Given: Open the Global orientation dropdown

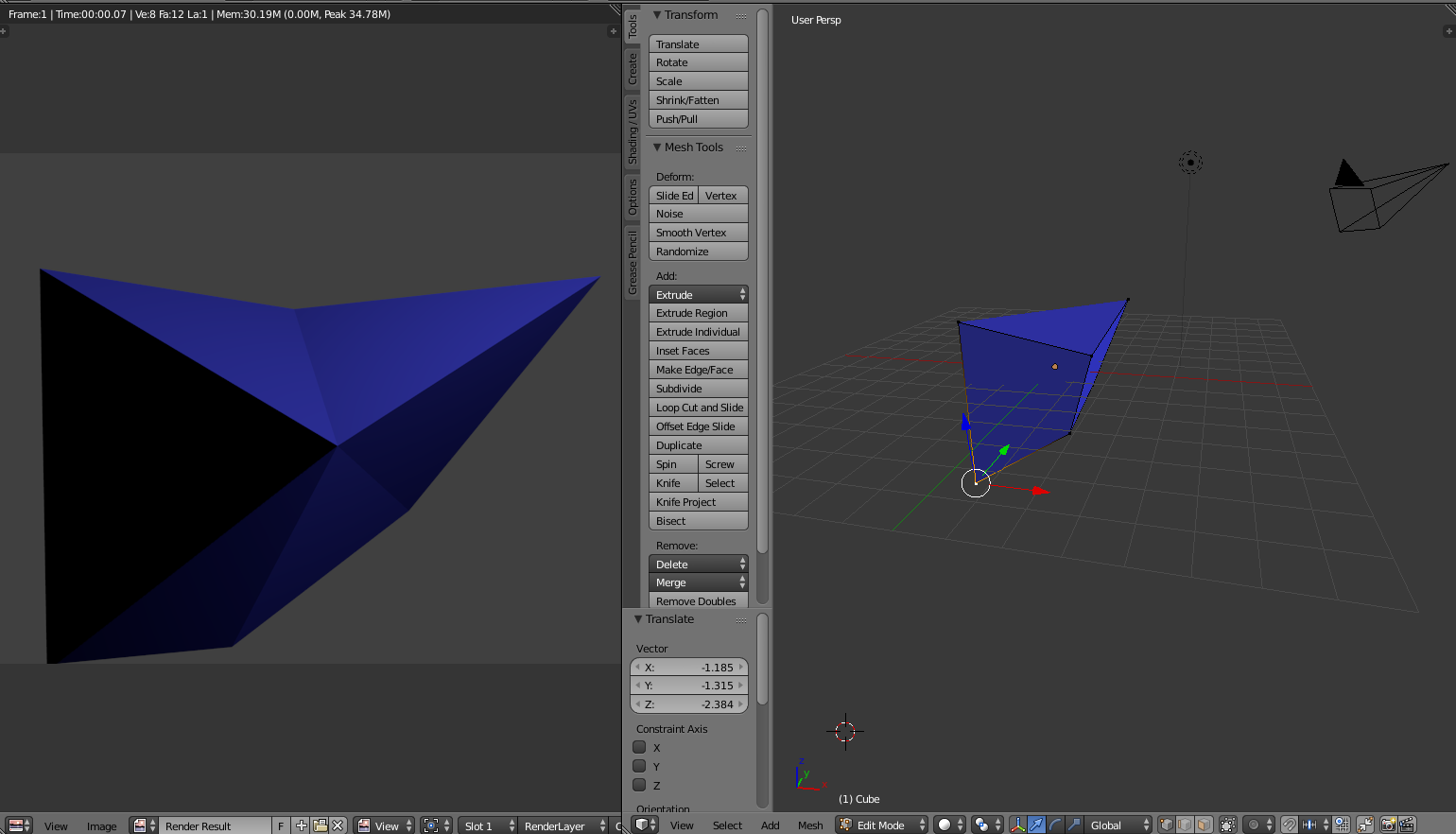Looking at the screenshot, I should [1118, 825].
